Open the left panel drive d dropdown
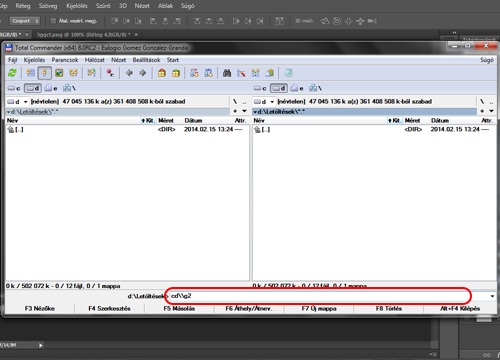Viewport: 500px width, 360px height. pyautogui.click(x=26, y=102)
